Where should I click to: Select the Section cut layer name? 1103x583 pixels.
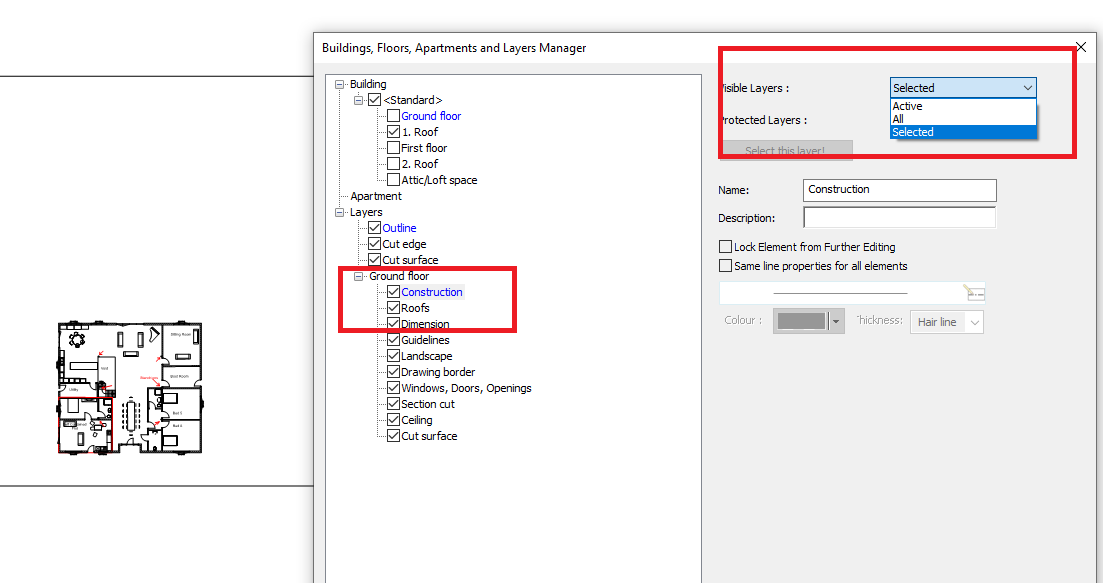click(x=428, y=404)
